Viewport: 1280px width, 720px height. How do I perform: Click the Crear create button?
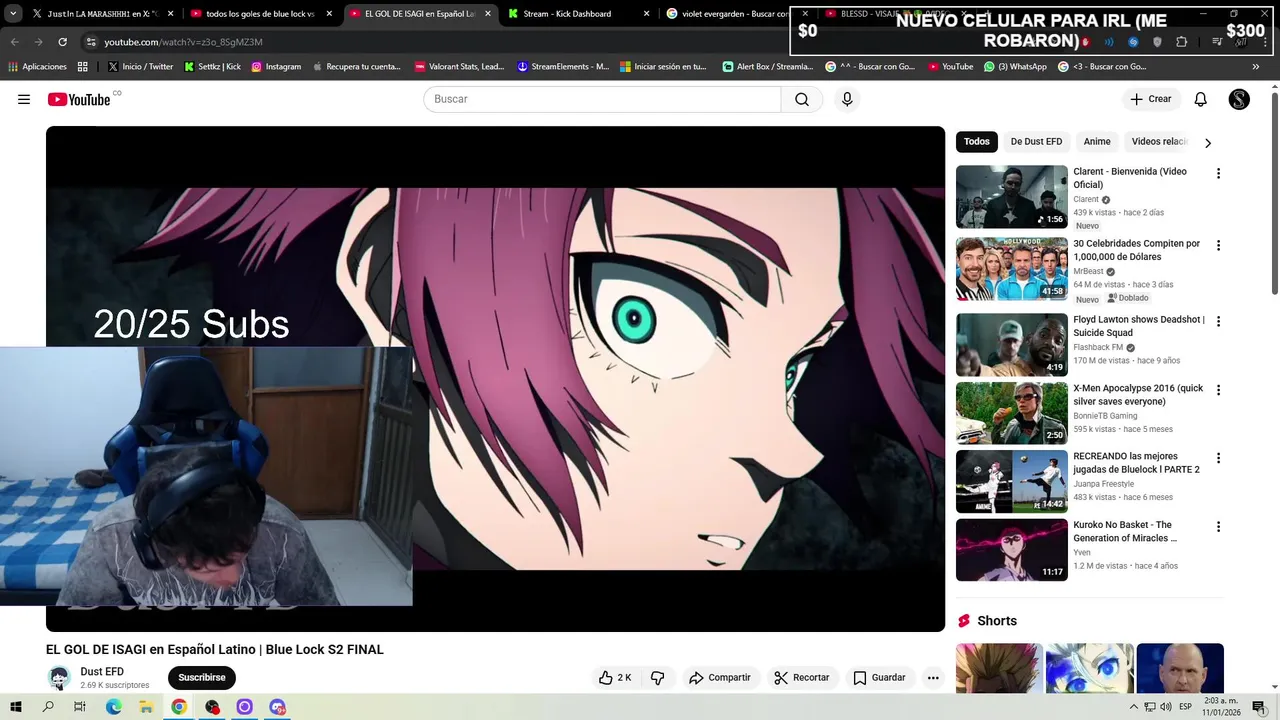1150,99
